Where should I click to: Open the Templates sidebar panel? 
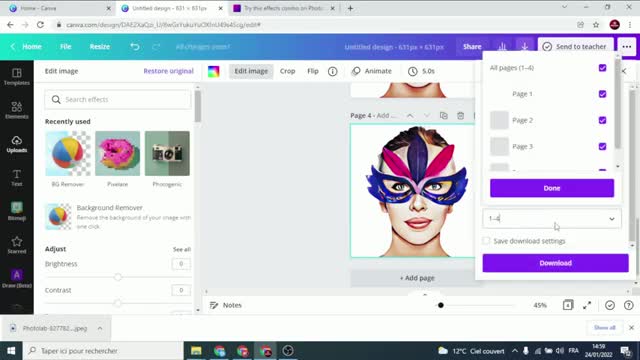tap(17, 76)
